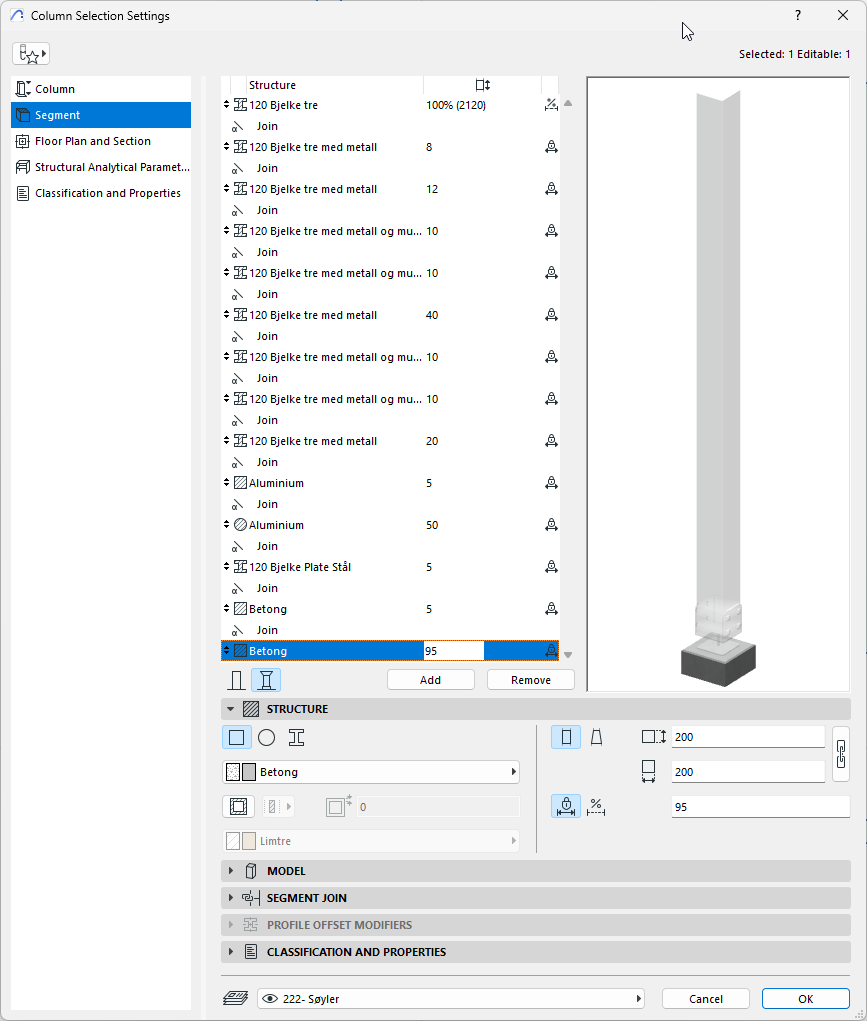867x1021 pixels.
Task: Select circular cross-section shape icon
Action: point(266,738)
